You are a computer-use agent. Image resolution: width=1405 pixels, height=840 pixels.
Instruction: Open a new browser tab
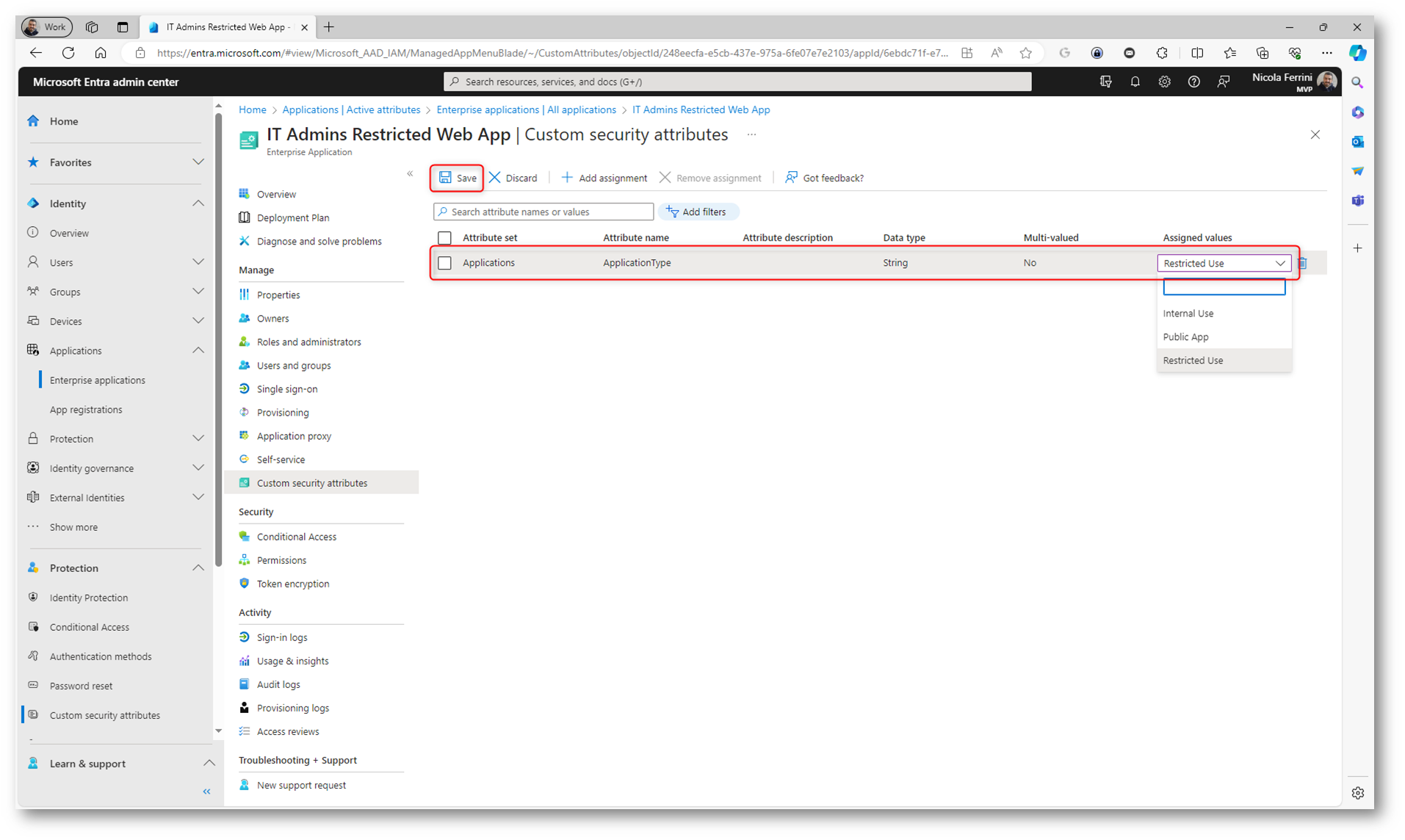tap(328, 27)
